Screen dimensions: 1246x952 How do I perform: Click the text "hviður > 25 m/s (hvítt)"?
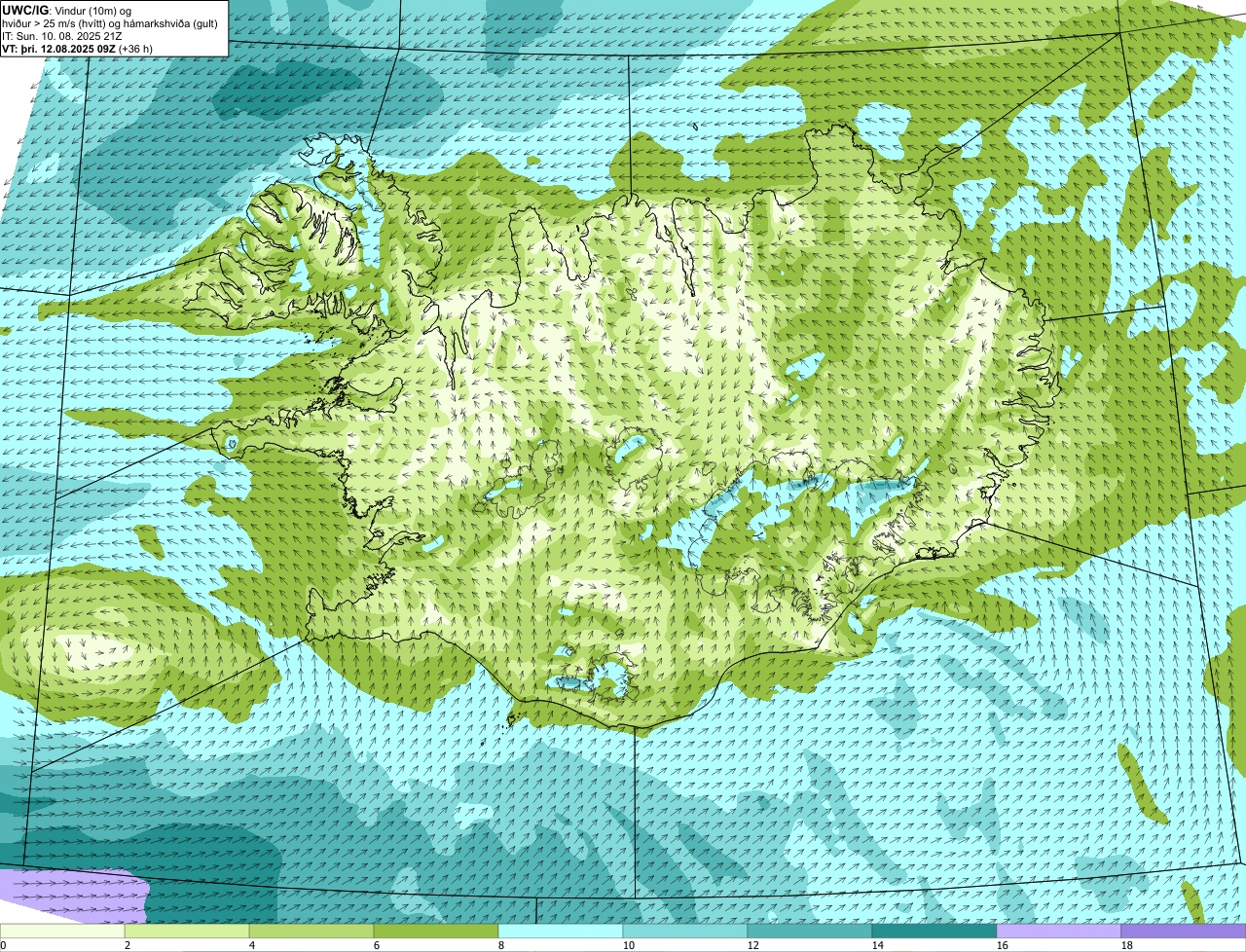click(54, 23)
